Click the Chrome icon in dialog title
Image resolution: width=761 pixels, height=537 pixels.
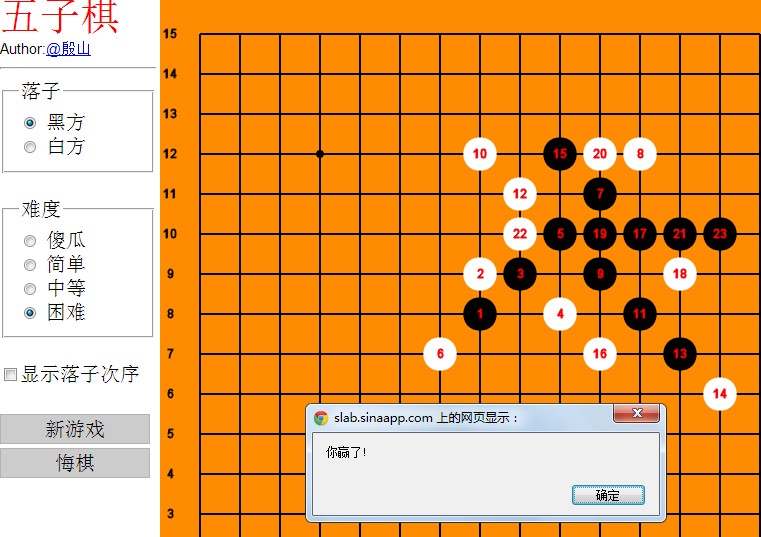click(321, 418)
